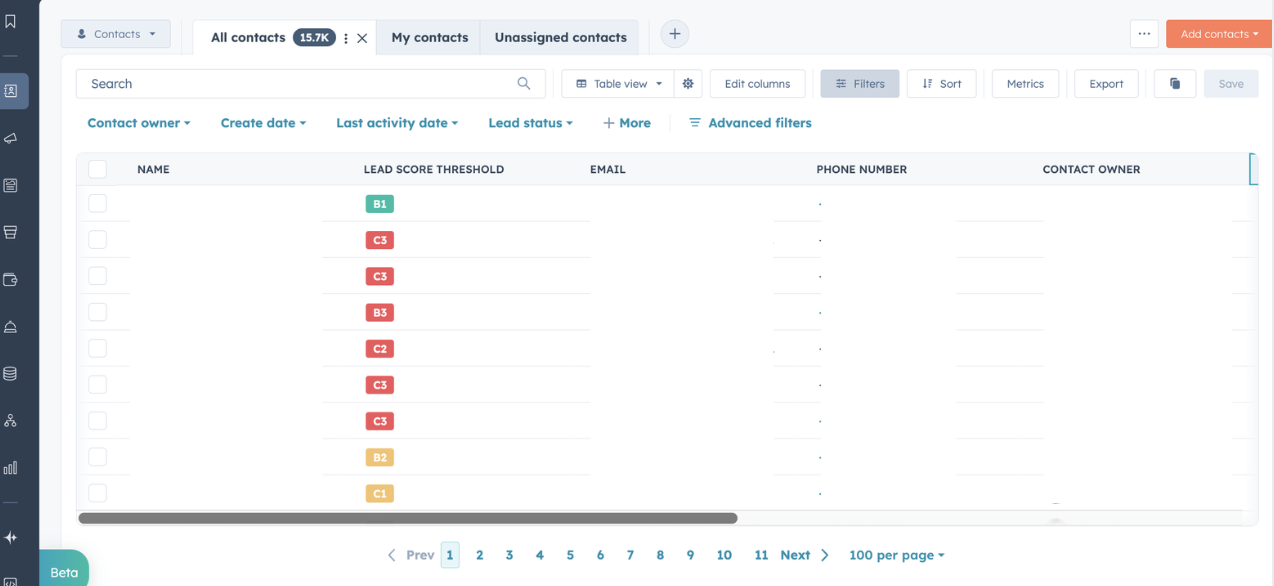Switch to Unassigned contacts tab
Viewport: 1274px width, 586px height.
[x=560, y=37]
